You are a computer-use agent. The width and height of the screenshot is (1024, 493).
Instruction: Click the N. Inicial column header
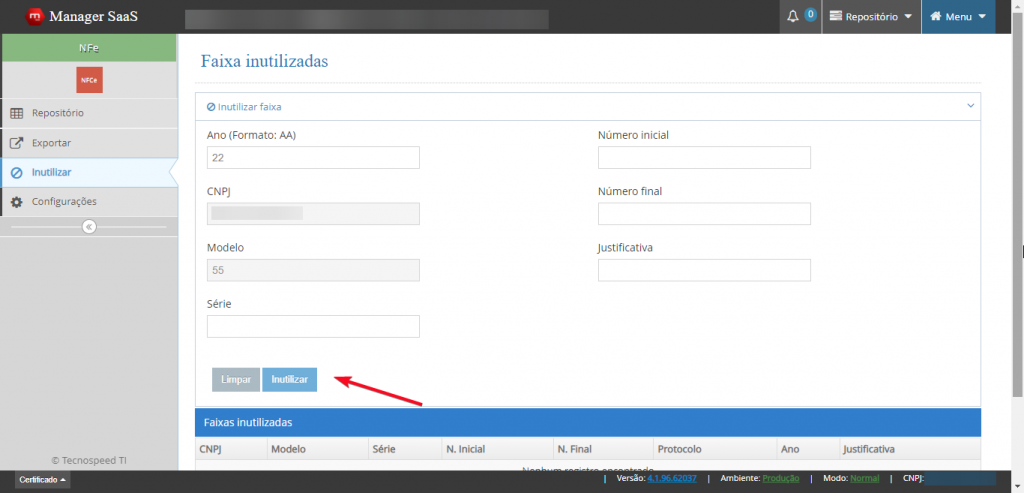click(498, 449)
